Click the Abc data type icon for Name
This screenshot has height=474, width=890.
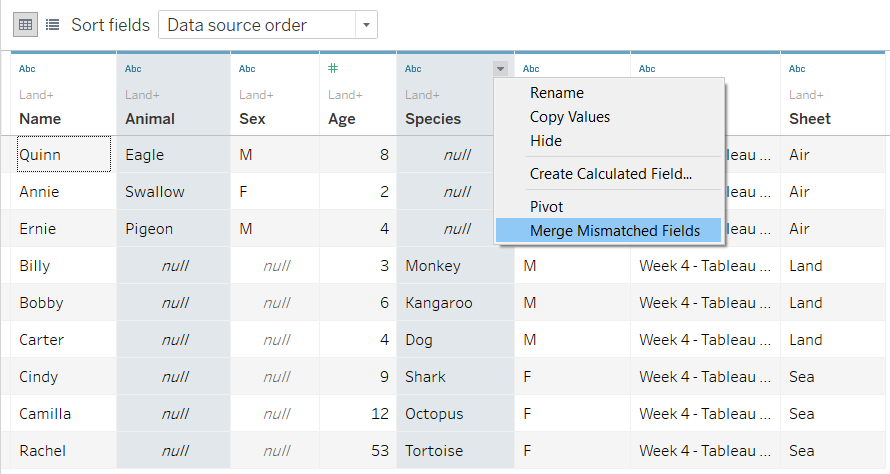coord(27,69)
